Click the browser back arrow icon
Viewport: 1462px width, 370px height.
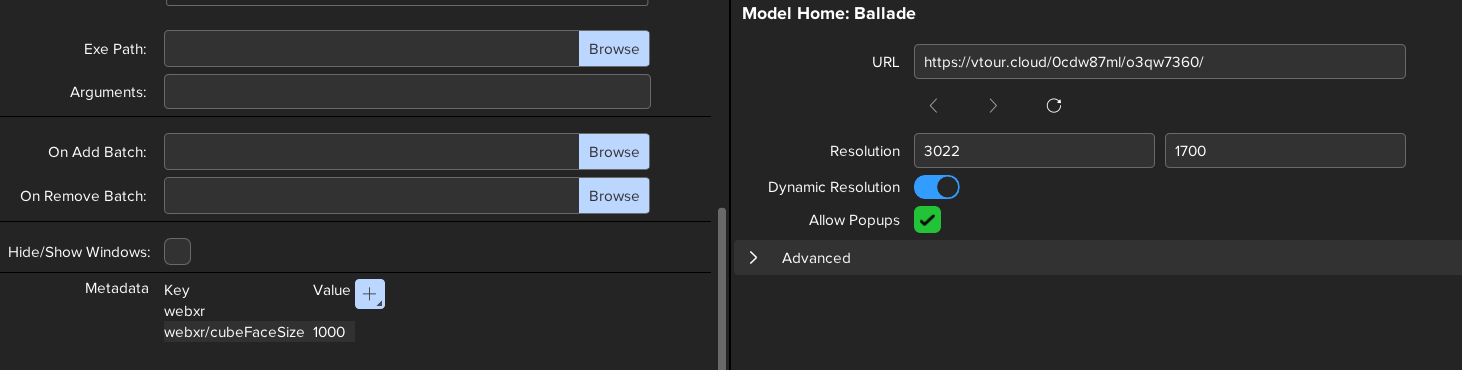[933, 105]
